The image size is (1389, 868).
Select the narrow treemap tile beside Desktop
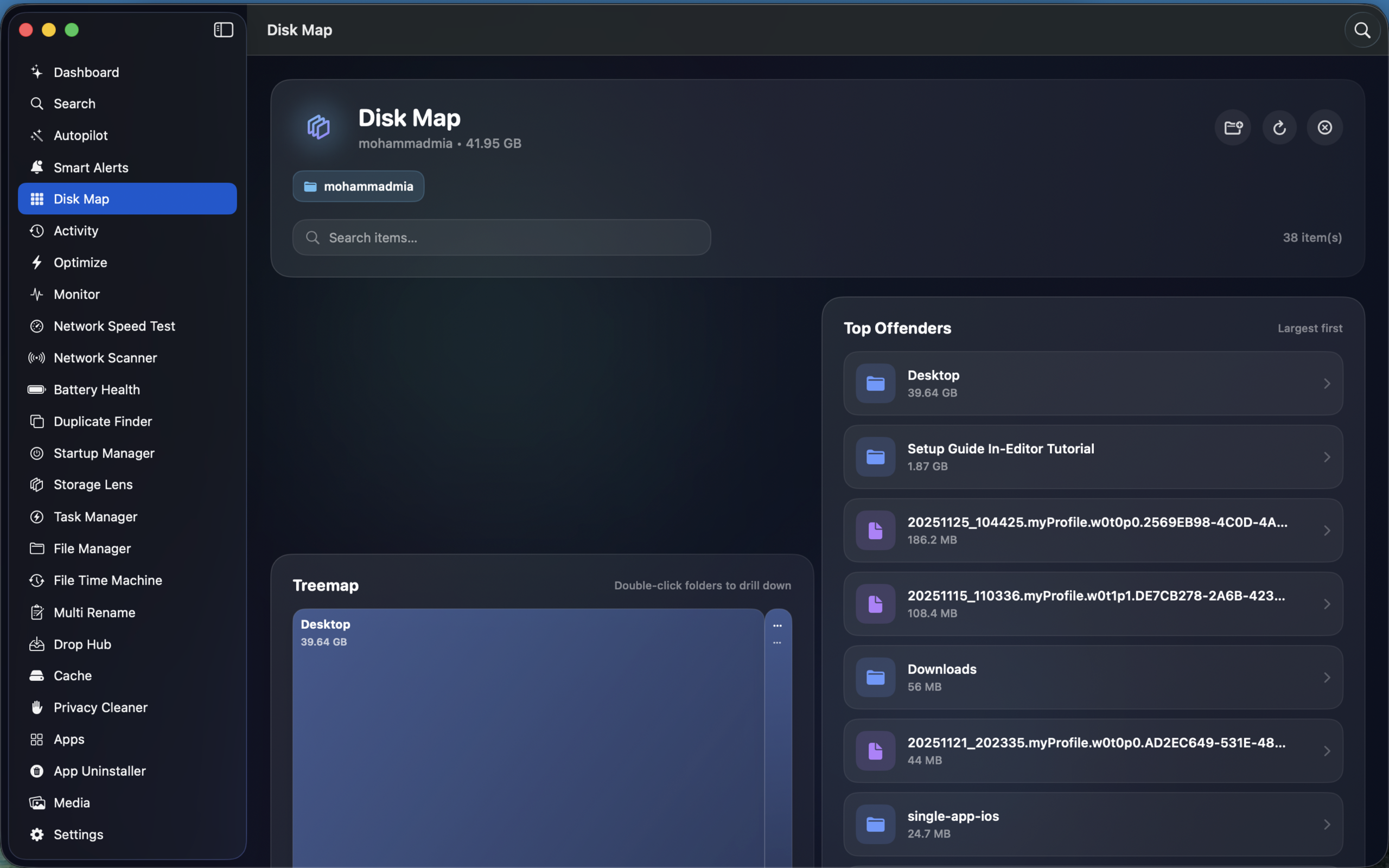778,738
